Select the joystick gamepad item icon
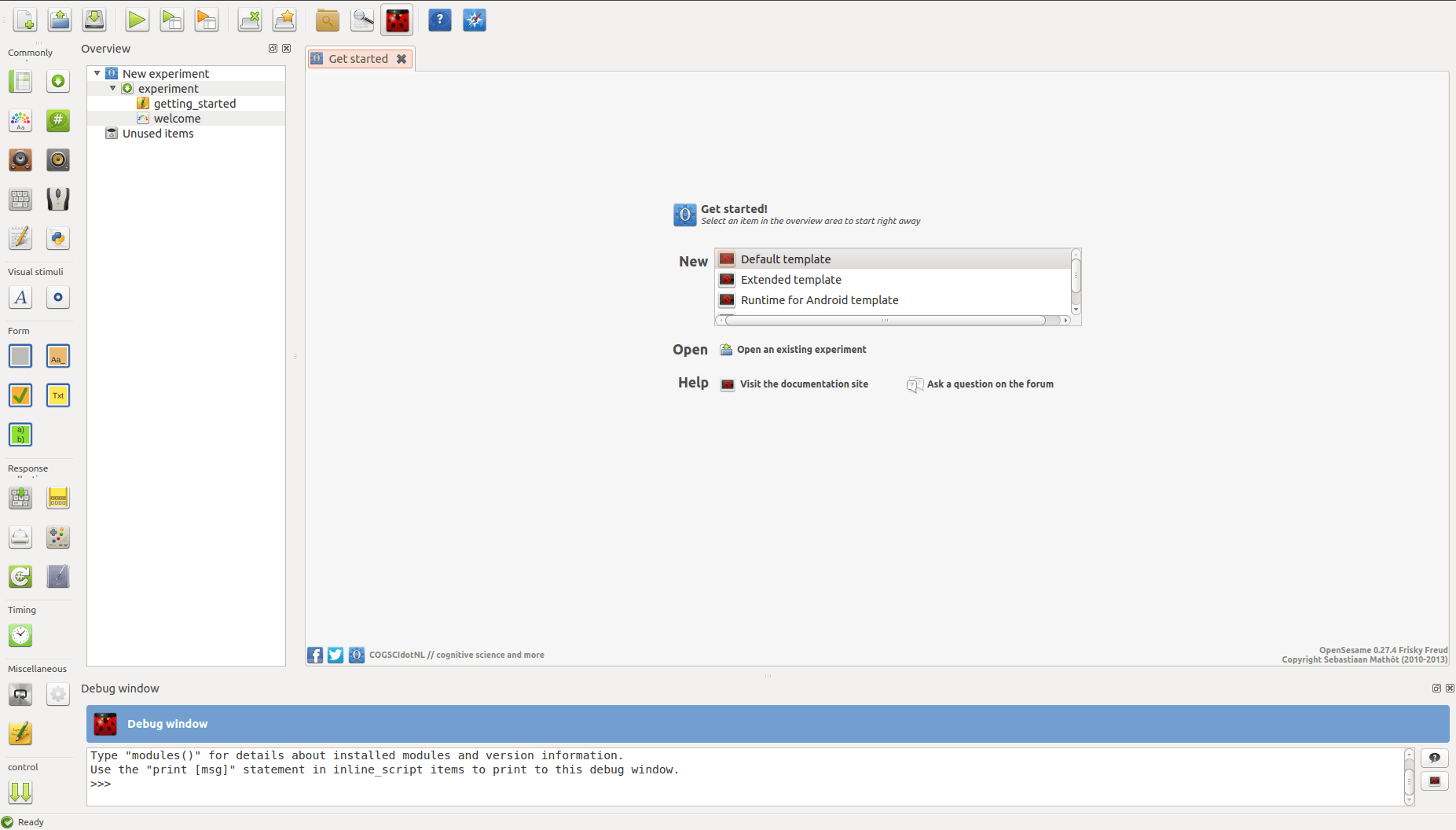Viewport: 1456px width, 830px height. 58,537
